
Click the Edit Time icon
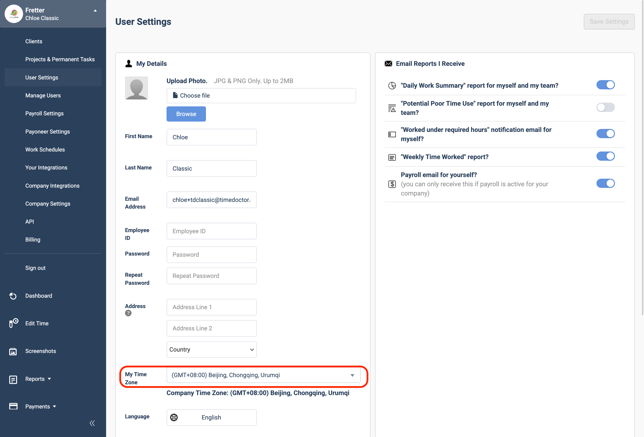point(13,323)
